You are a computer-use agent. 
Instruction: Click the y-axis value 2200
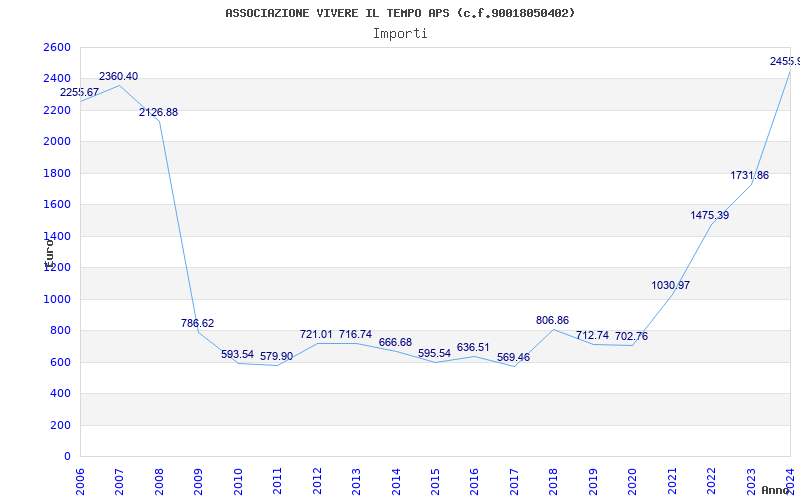point(57,110)
